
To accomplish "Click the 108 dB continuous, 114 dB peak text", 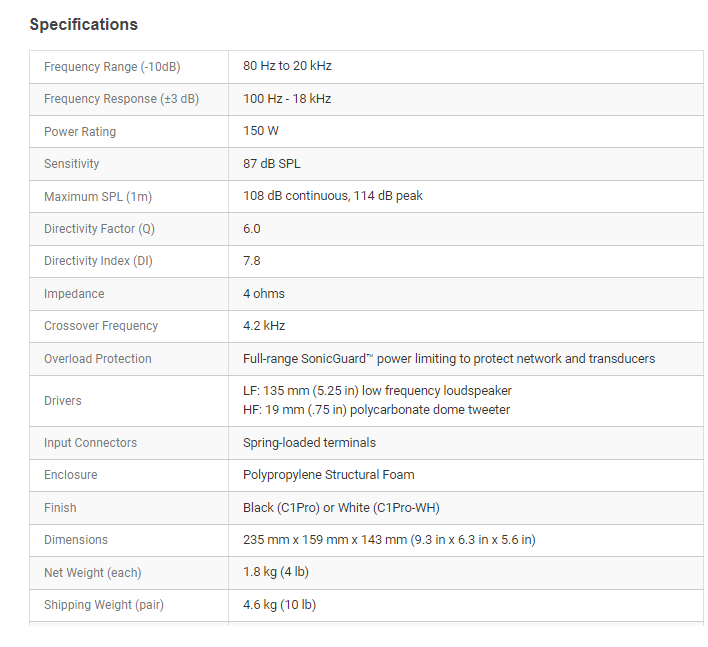I will pyautogui.click(x=333, y=196).
